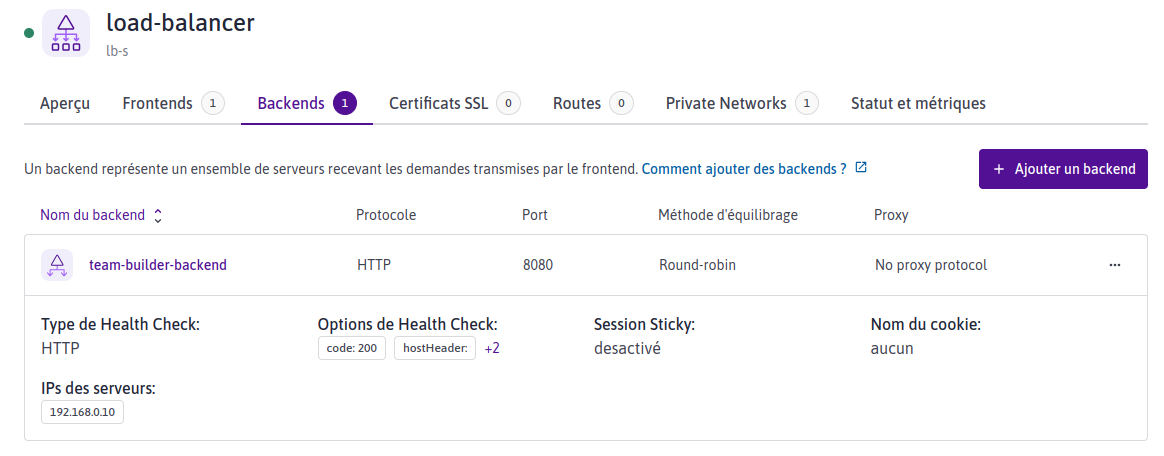The height and width of the screenshot is (456, 1164).
Task: Open the Aperçu tab
Action: tap(65, 103)
